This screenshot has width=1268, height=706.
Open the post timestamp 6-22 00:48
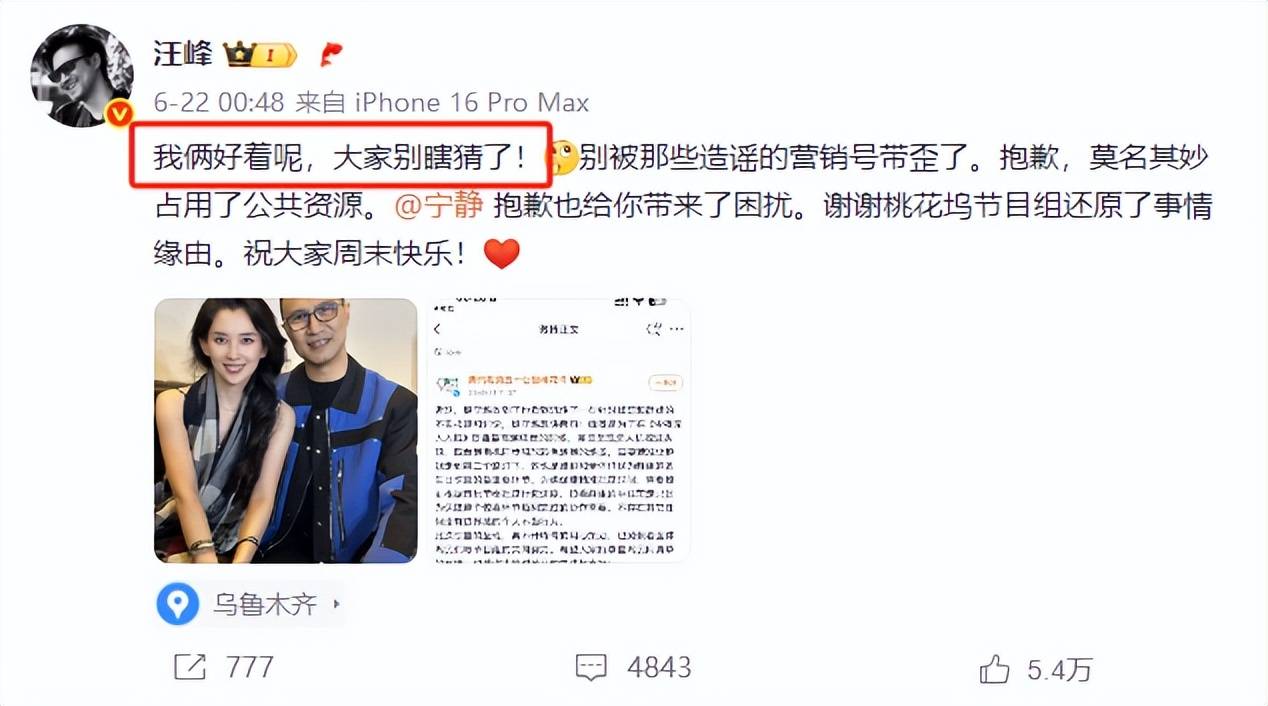220,103
